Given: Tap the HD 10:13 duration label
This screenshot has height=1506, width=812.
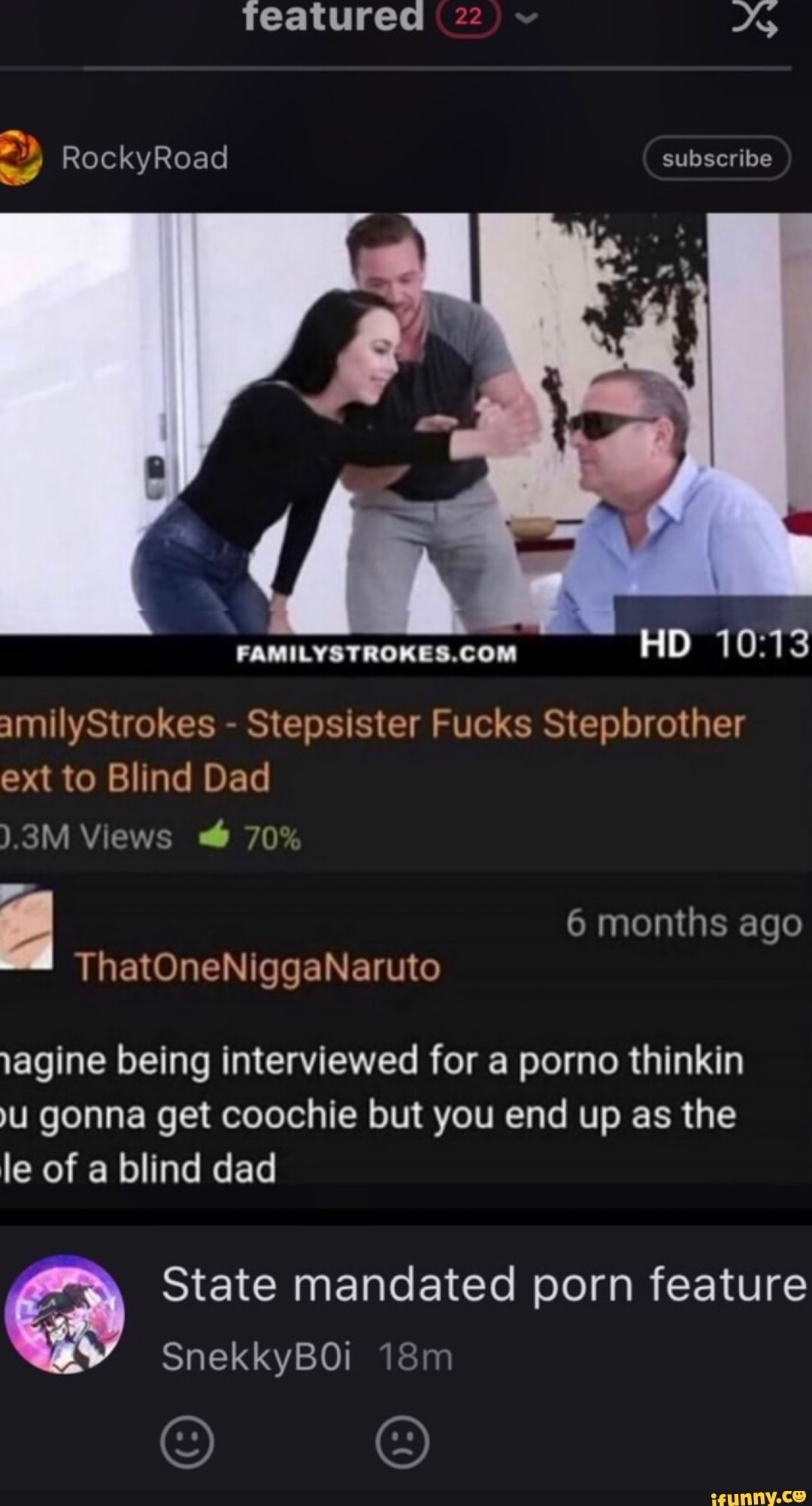Looking at the screenshot, I should click(x=723, y=644).
